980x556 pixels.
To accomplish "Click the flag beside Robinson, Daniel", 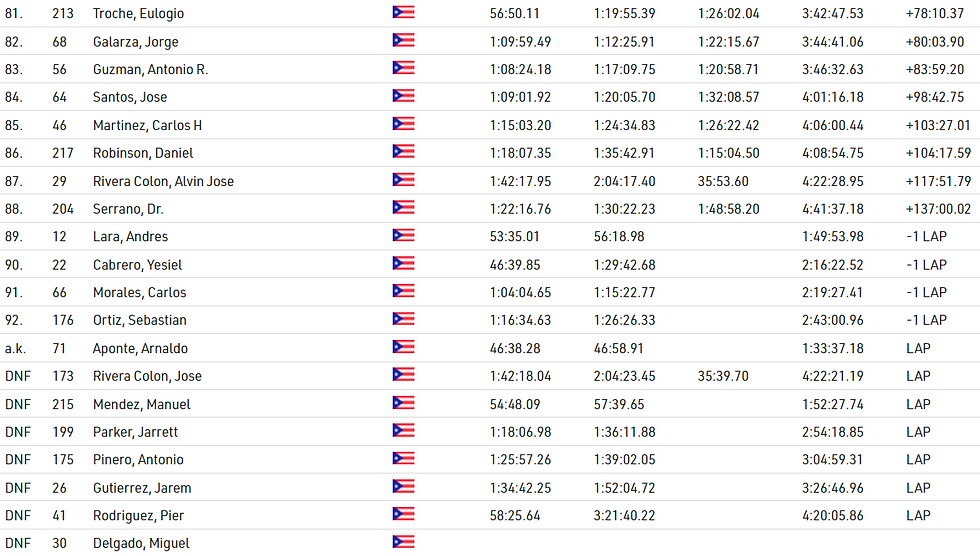I will (x=403, y=153).
